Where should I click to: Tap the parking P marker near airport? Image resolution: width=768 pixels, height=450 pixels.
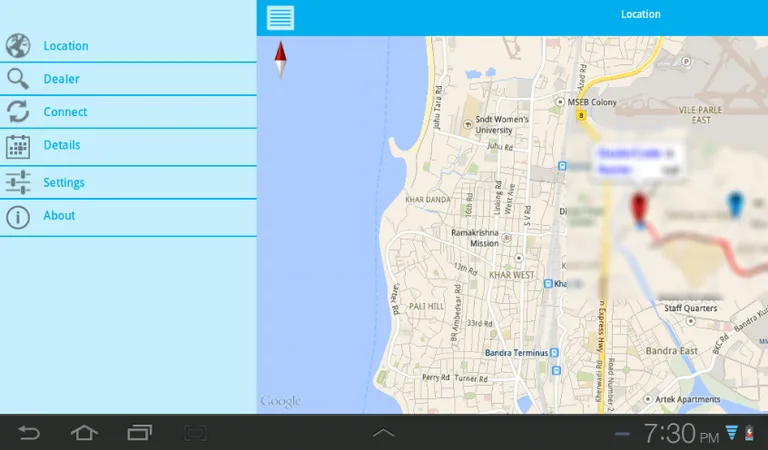pyautogui.click(x=686, y=61)
